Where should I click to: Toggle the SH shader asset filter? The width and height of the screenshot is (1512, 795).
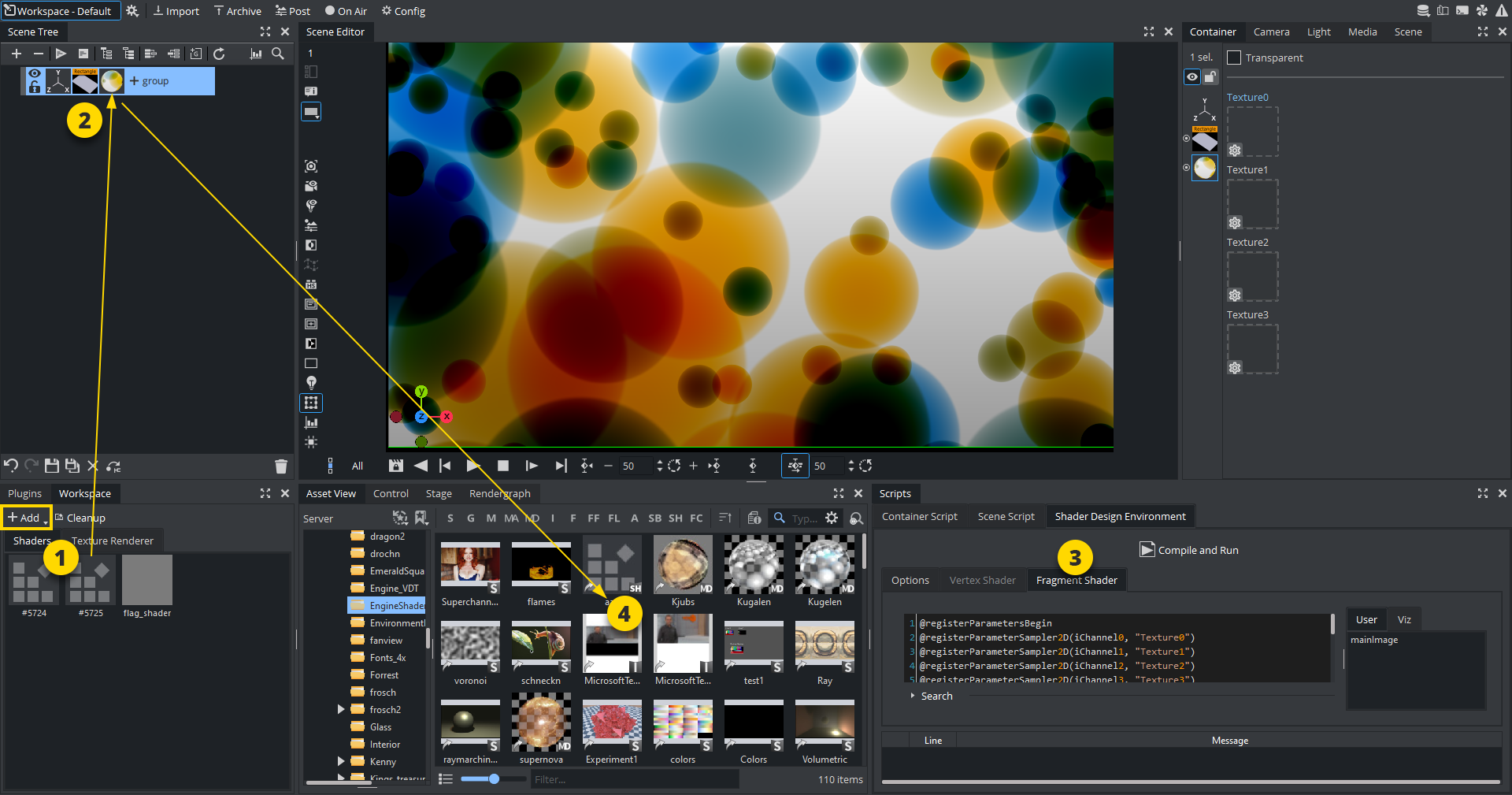pyautogui.click(x=676, y=518)
